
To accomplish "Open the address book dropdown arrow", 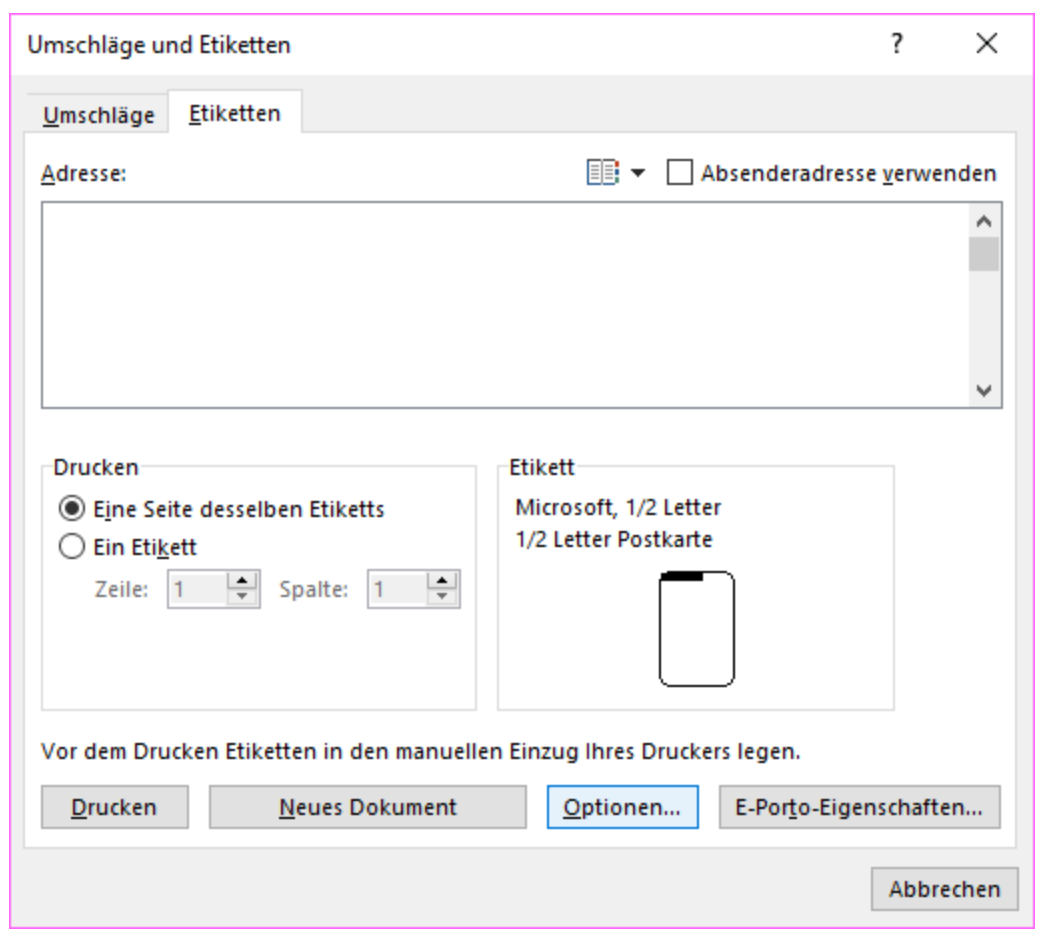I will coord(638,174).
